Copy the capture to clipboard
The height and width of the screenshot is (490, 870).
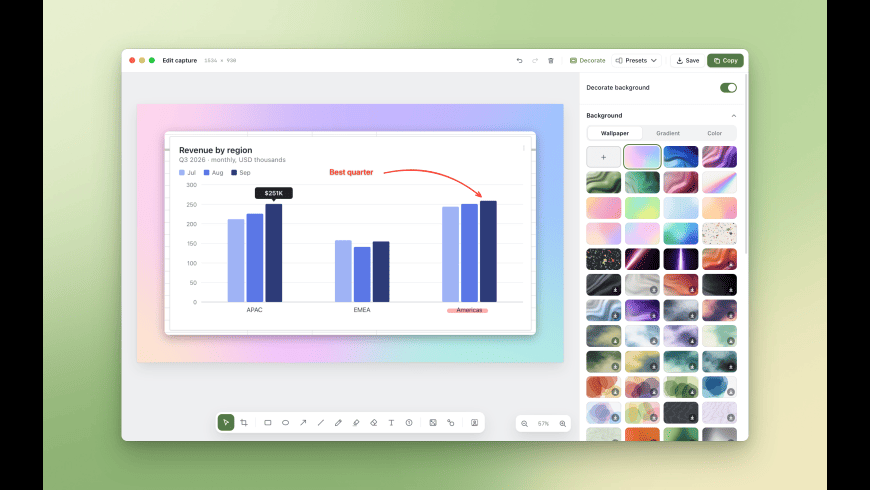725,60
